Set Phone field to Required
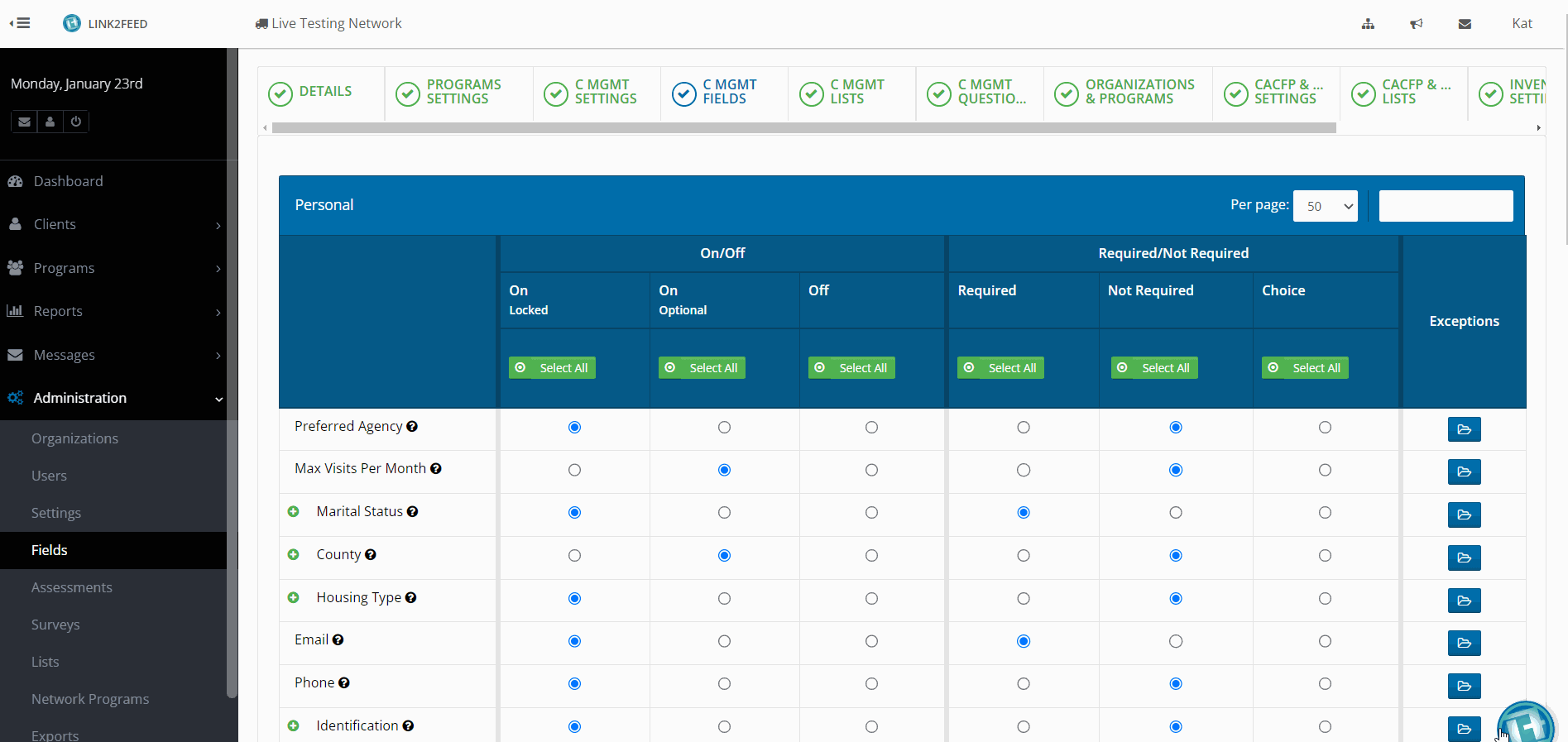Viewport: 1568px width, 742px height. click(1024, 684)
